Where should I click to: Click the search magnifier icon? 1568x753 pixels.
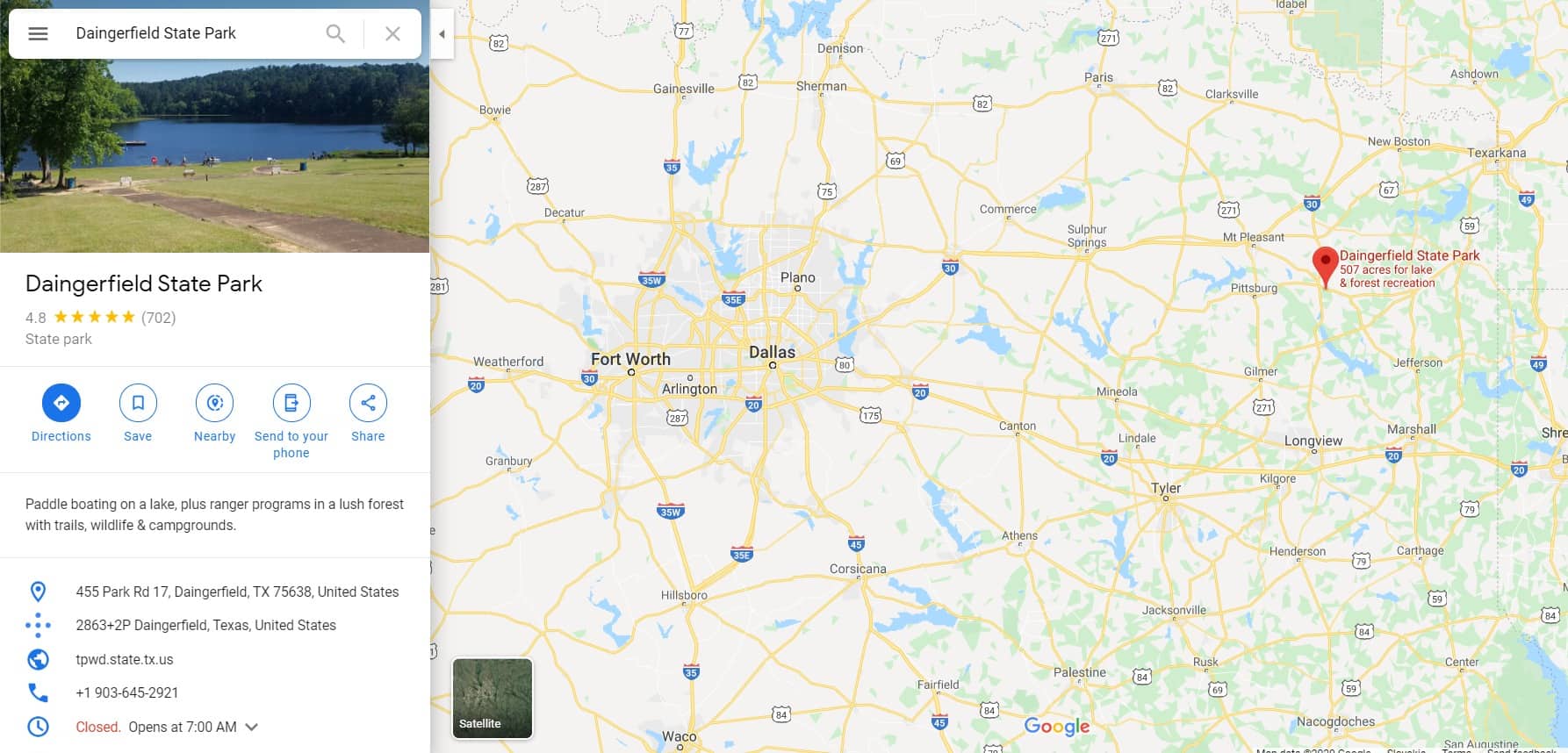click(x=335, y=33)
